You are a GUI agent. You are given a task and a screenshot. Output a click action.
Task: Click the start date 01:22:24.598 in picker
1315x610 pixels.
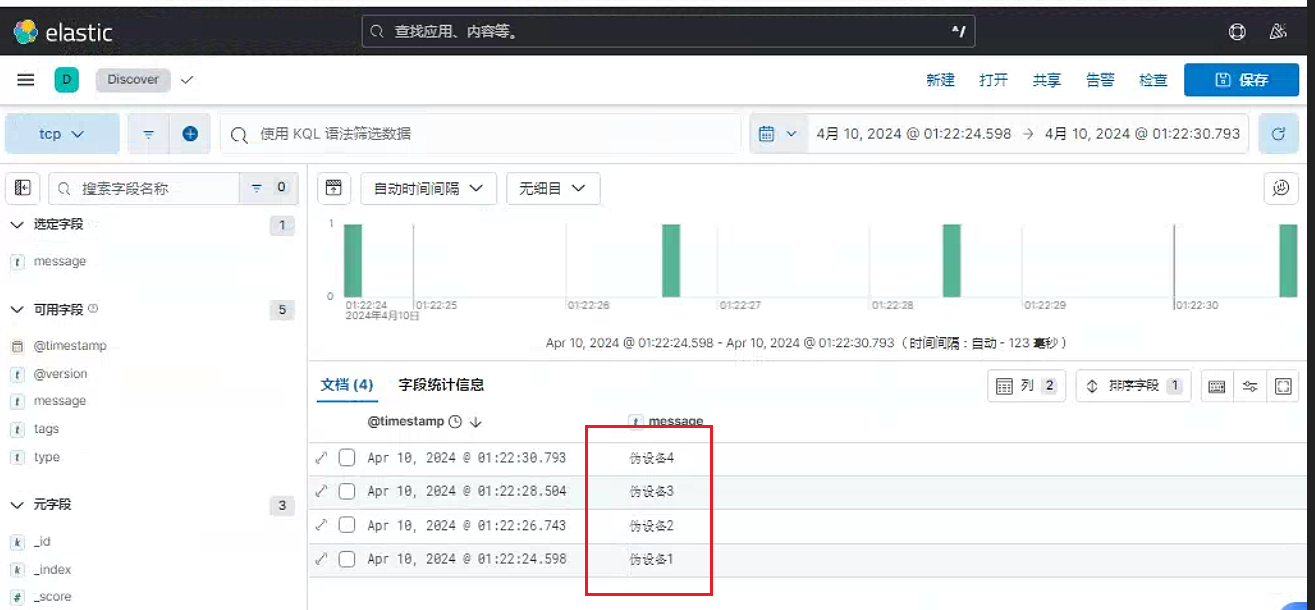(x=914, y=134)
